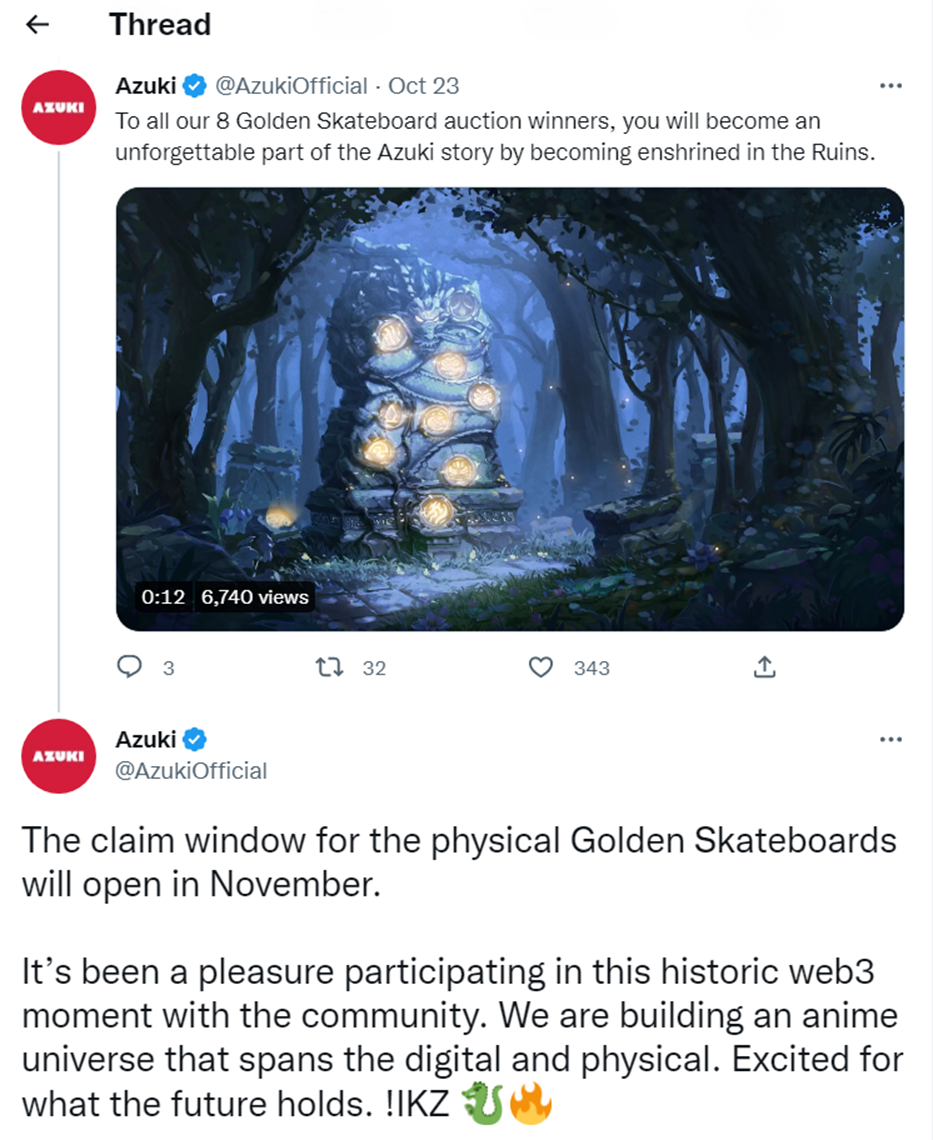Share the tweet via the upload icon
The width and height of the screenshot is (933, 1140).
pyautogui.click(x=764, y=667)
